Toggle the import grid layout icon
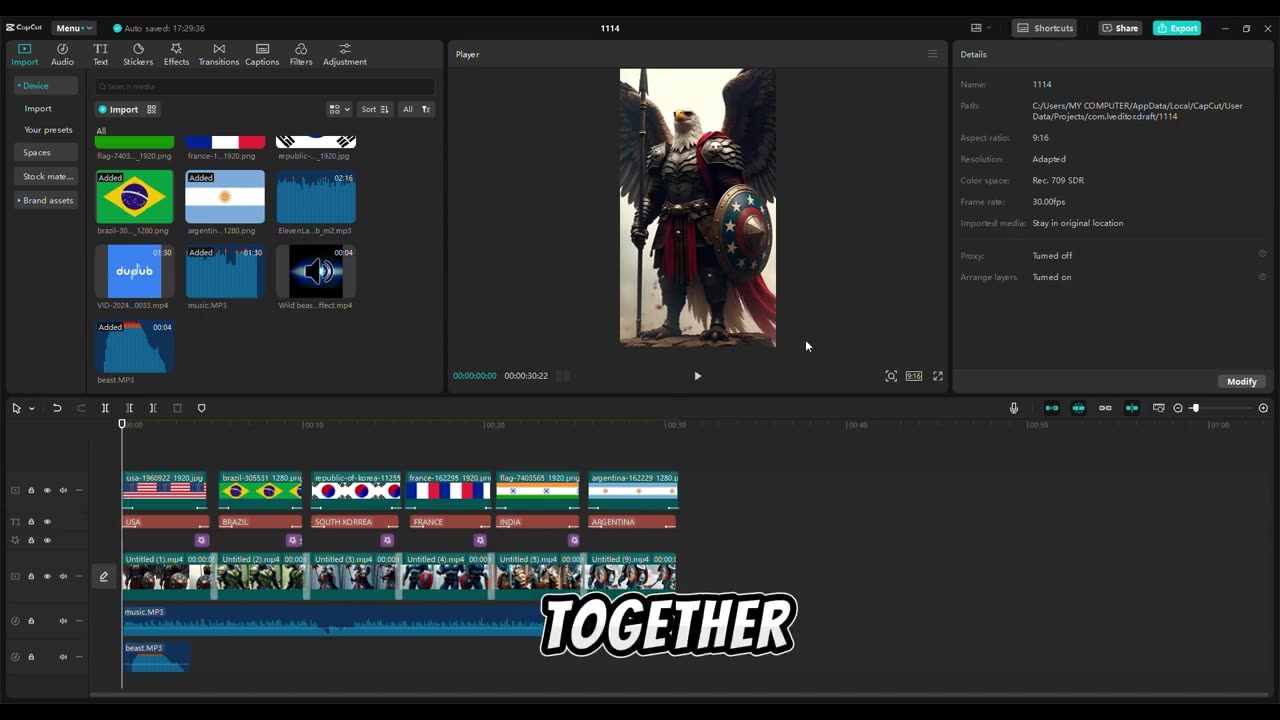 [x=152, y=109]
